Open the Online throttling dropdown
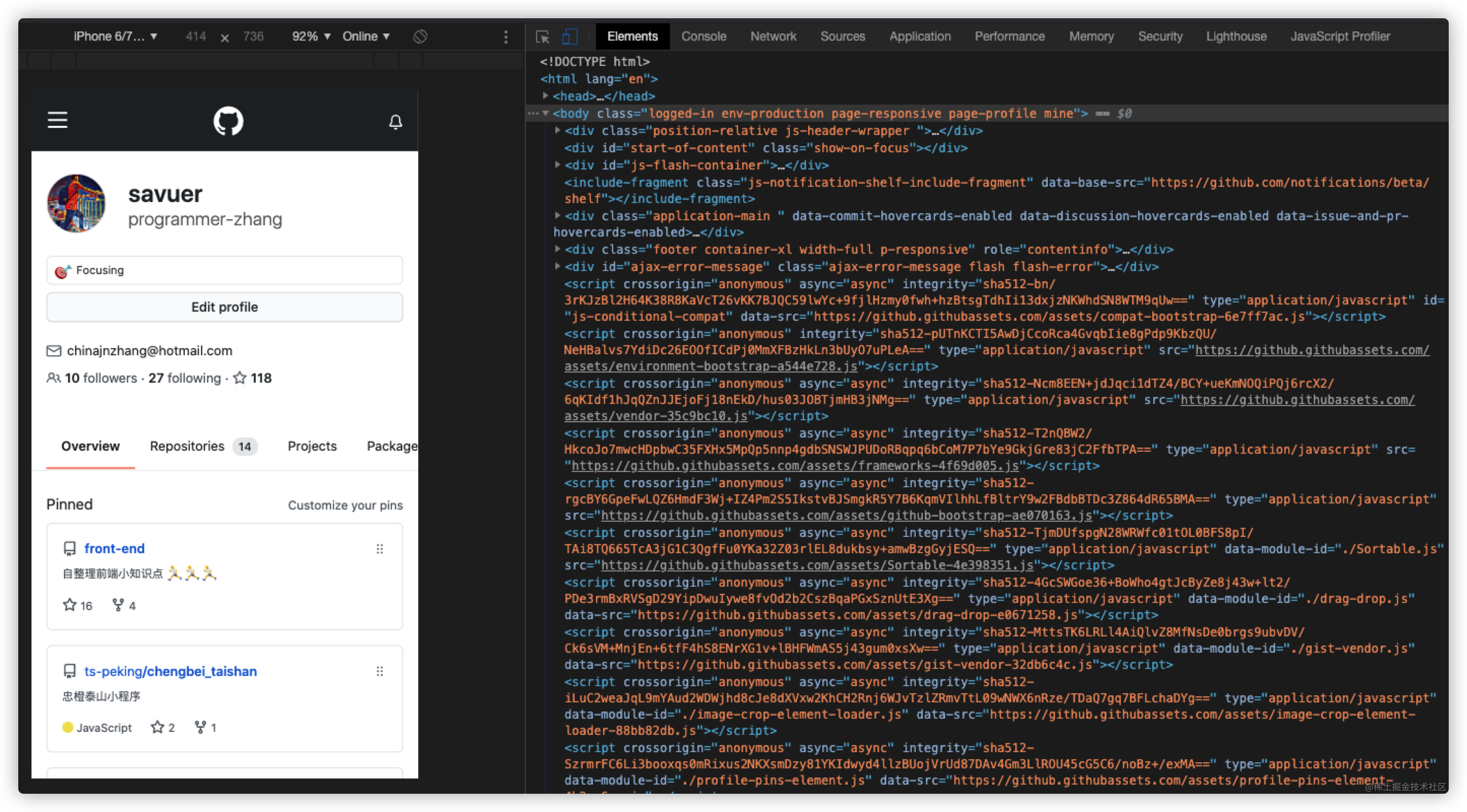Image resolution: width=1467 pixels, height=812 pixels. pyautogui.click(x=365, y=37)
